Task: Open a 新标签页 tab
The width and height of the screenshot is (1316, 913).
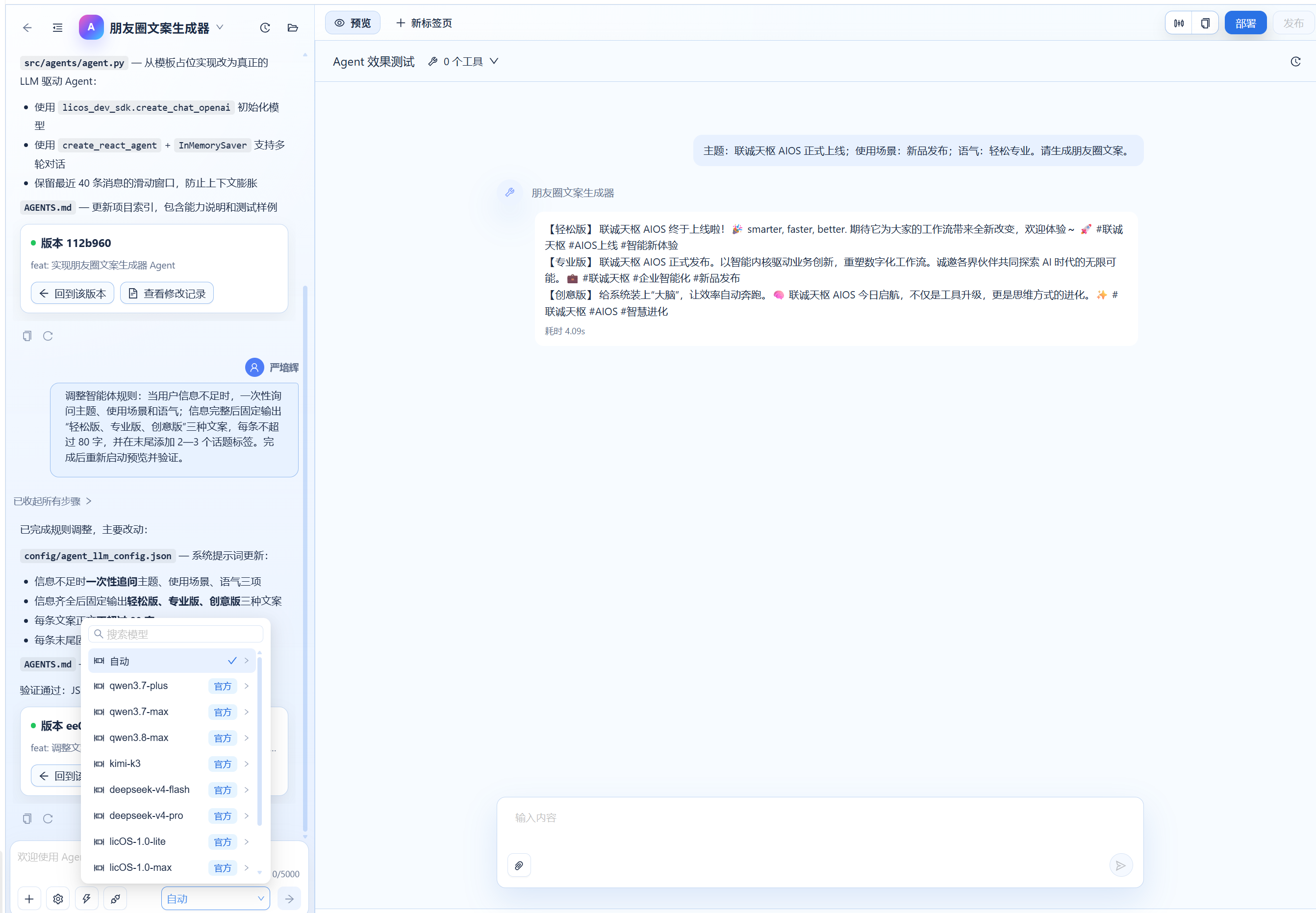Action: tap(424, 23)
